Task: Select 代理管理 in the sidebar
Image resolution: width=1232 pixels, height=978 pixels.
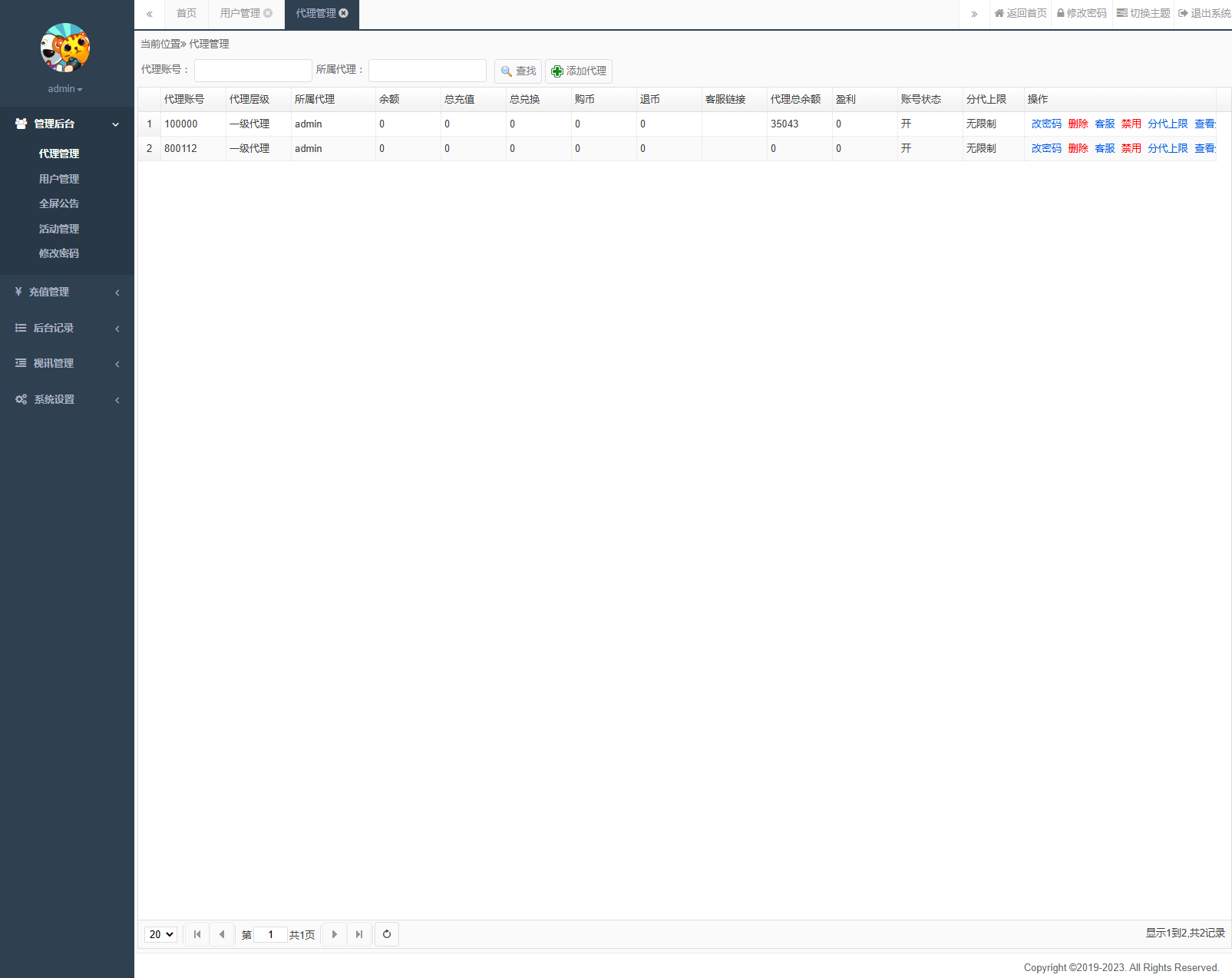Action: [59, 154]
